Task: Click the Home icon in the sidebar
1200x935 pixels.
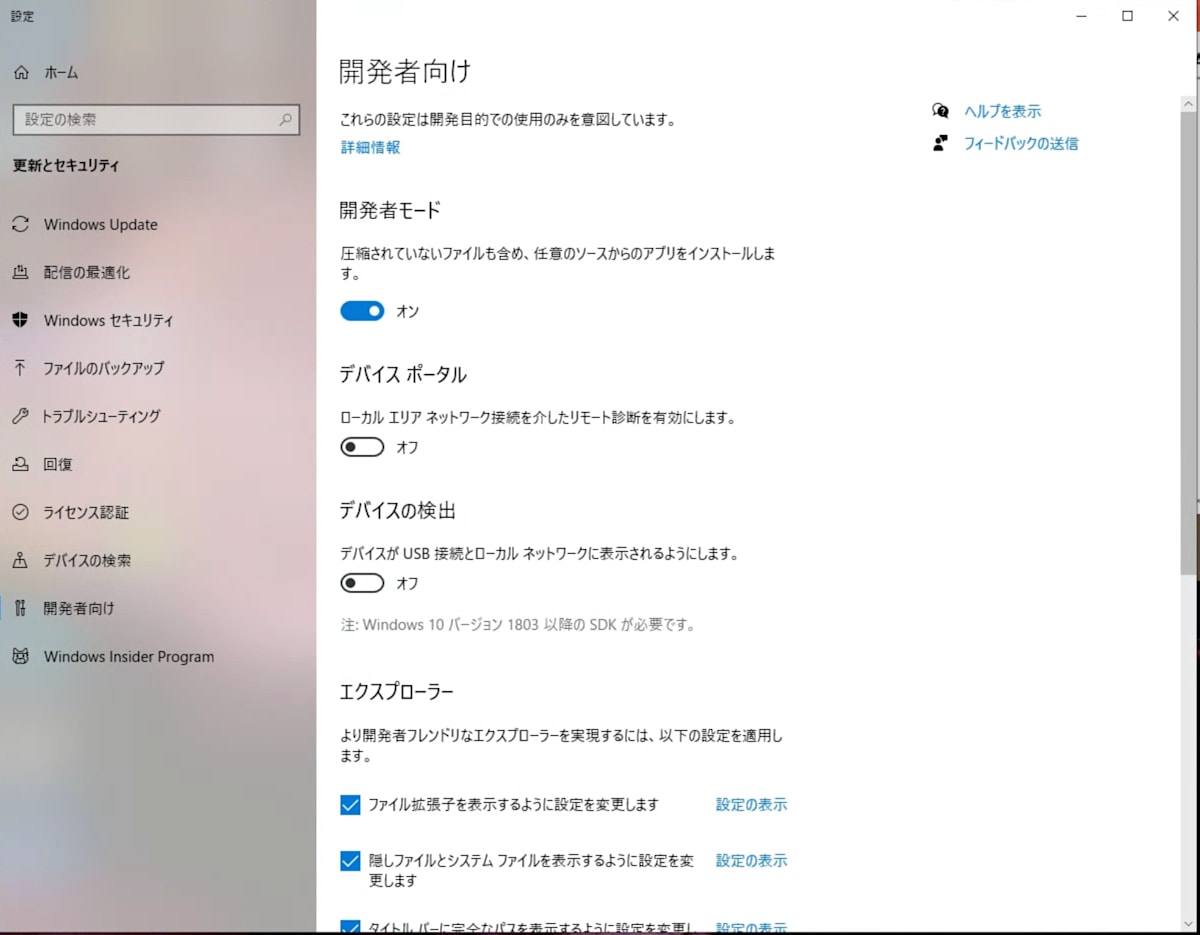Action: click(x=21, y=72)
